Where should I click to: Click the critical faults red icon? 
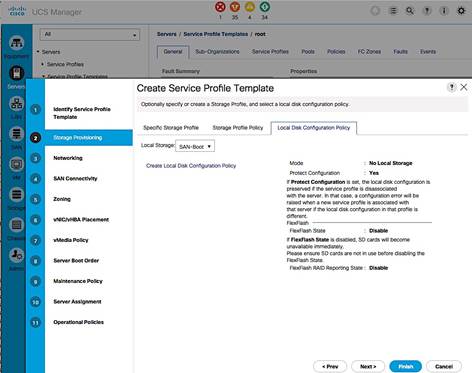coord(220,7)
